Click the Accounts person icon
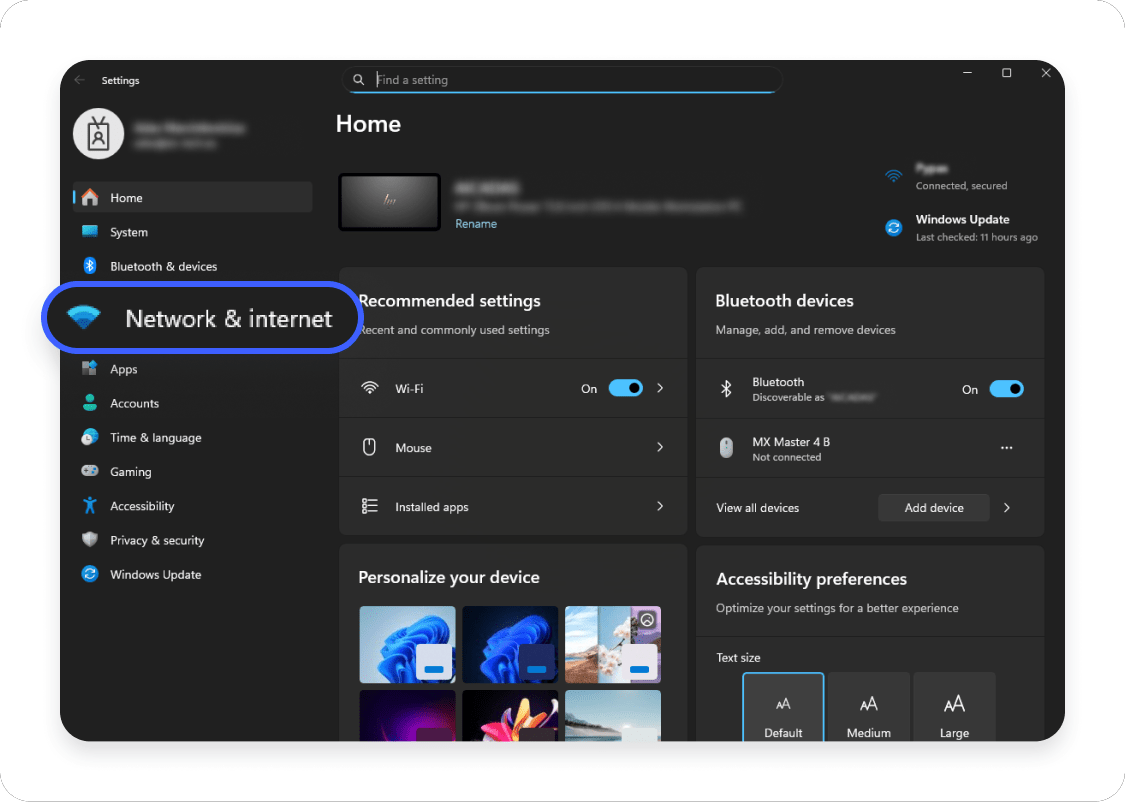The height and width of the screenshot is (802, 1125). pyautogui.click(x=90, y=402)
